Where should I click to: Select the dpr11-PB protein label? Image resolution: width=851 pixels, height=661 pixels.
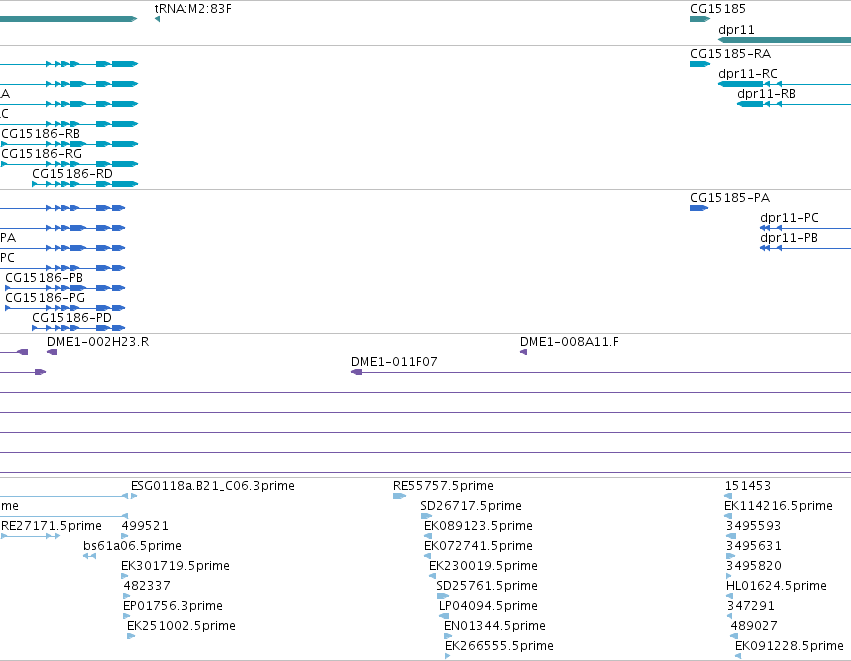click(x=789, y=238)
